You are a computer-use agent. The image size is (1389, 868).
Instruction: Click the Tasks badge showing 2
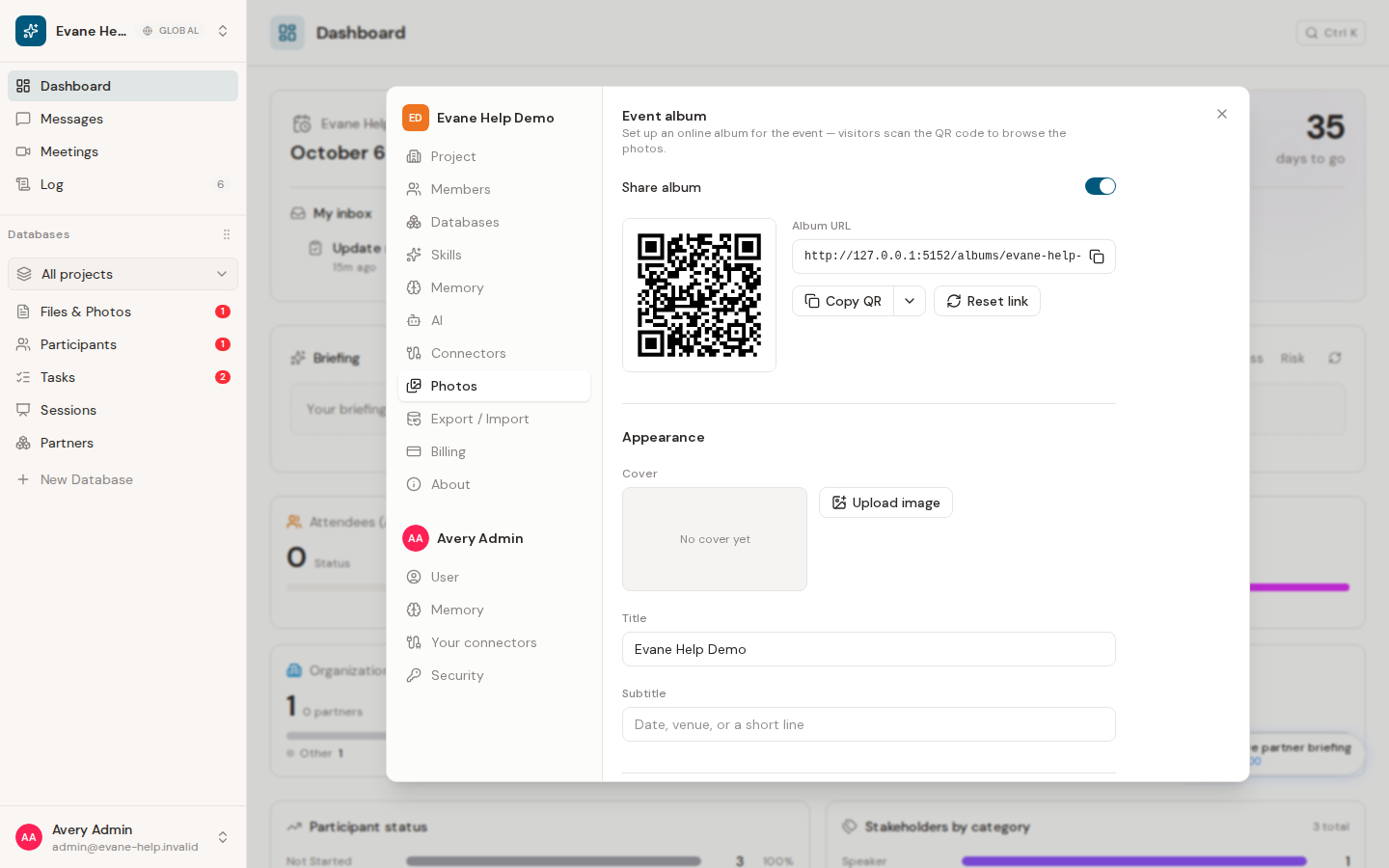click(x=223, y=377)
